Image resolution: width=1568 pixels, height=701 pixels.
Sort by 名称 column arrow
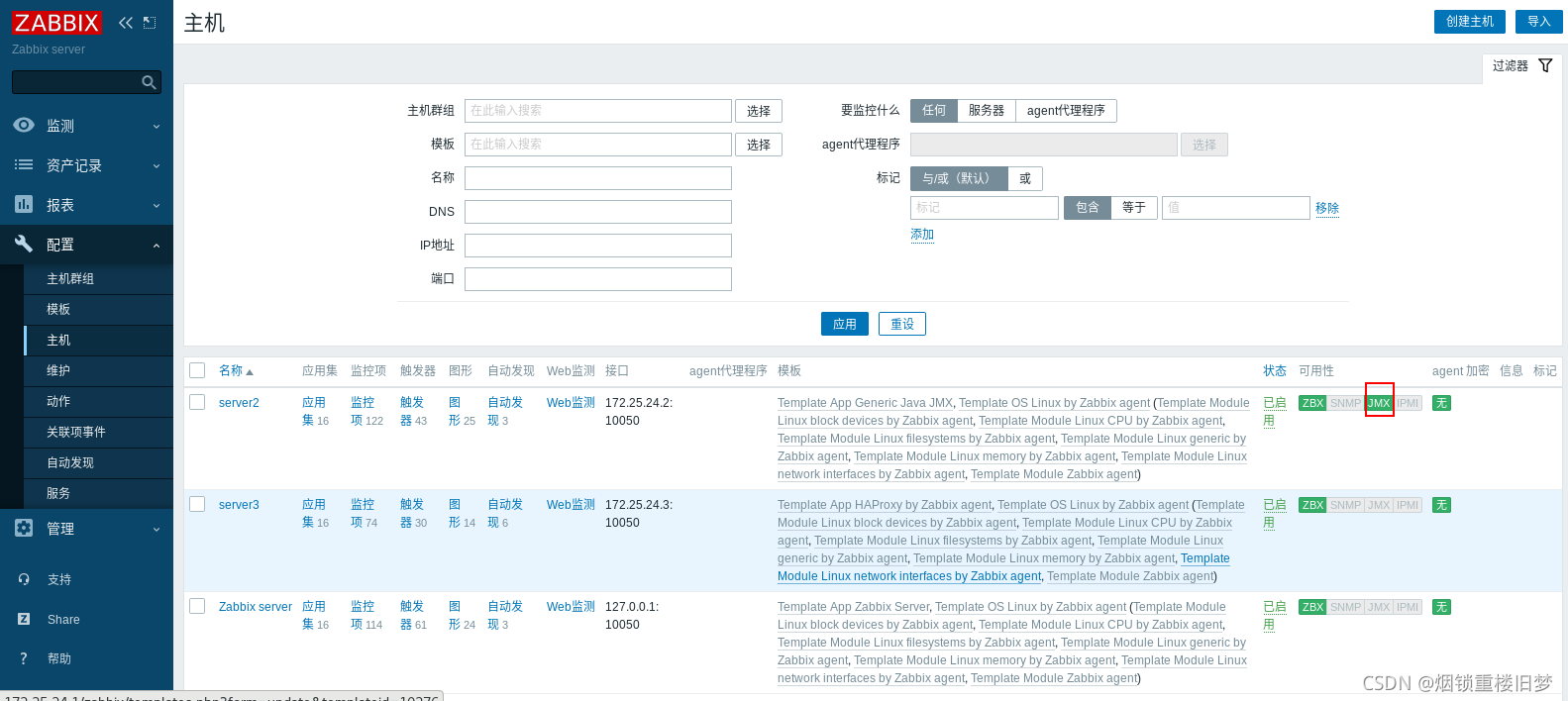click(250, 372)
